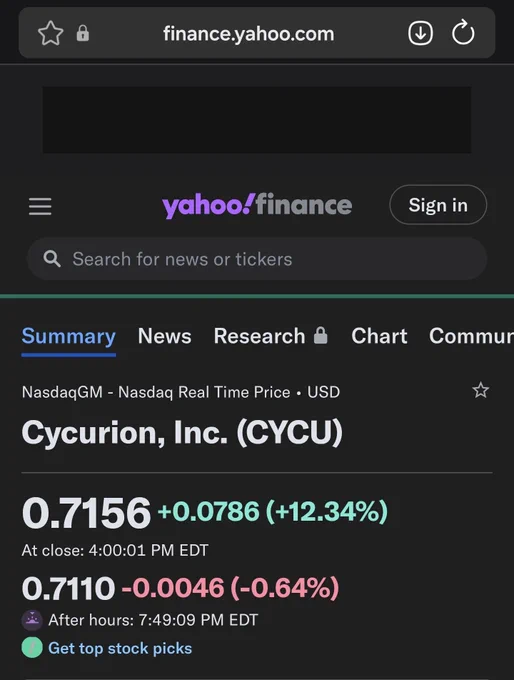Viewport: 514px width, 680px height.
Task: Click the Research tab lock icon
Action: (x=321, y=336)
